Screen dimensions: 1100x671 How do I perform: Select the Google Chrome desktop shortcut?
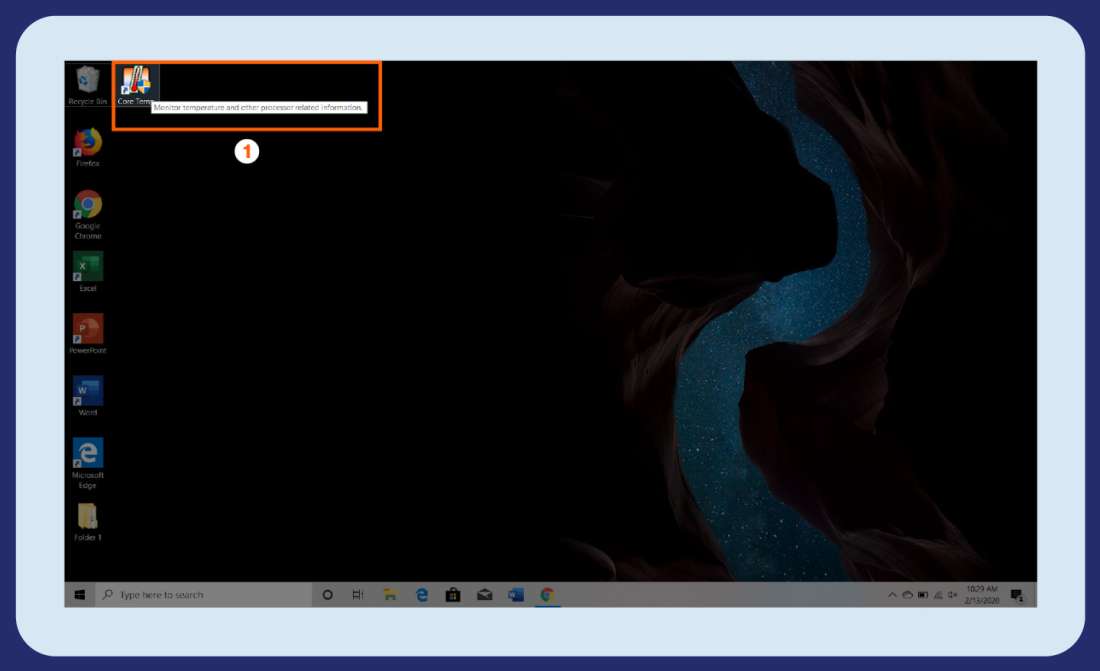coord(88,207)
